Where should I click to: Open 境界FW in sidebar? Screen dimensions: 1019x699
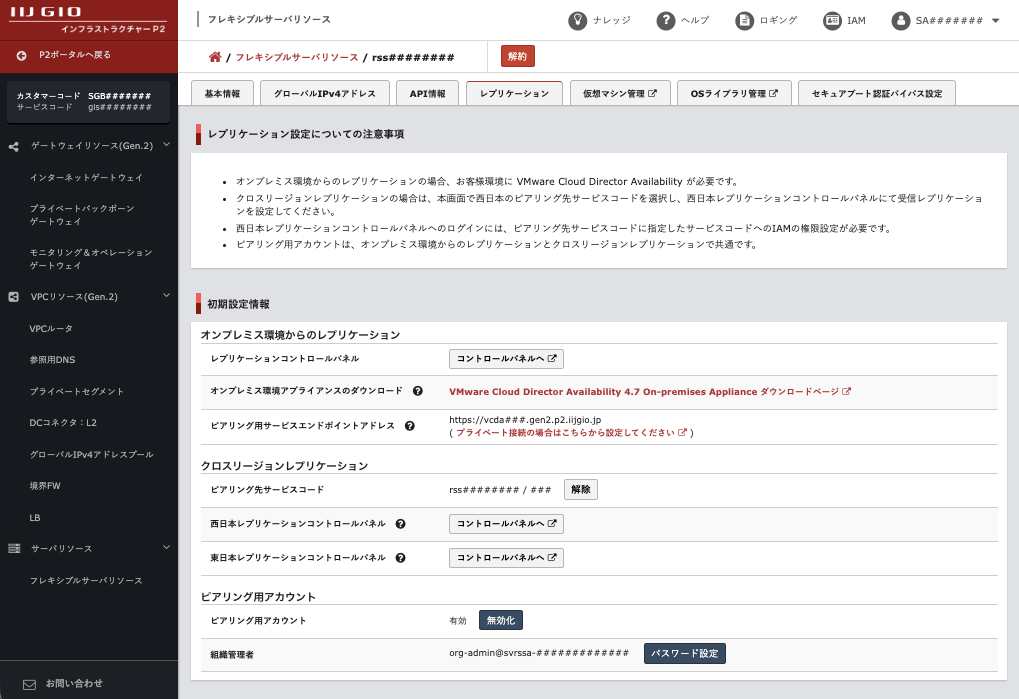pos(45,486)
